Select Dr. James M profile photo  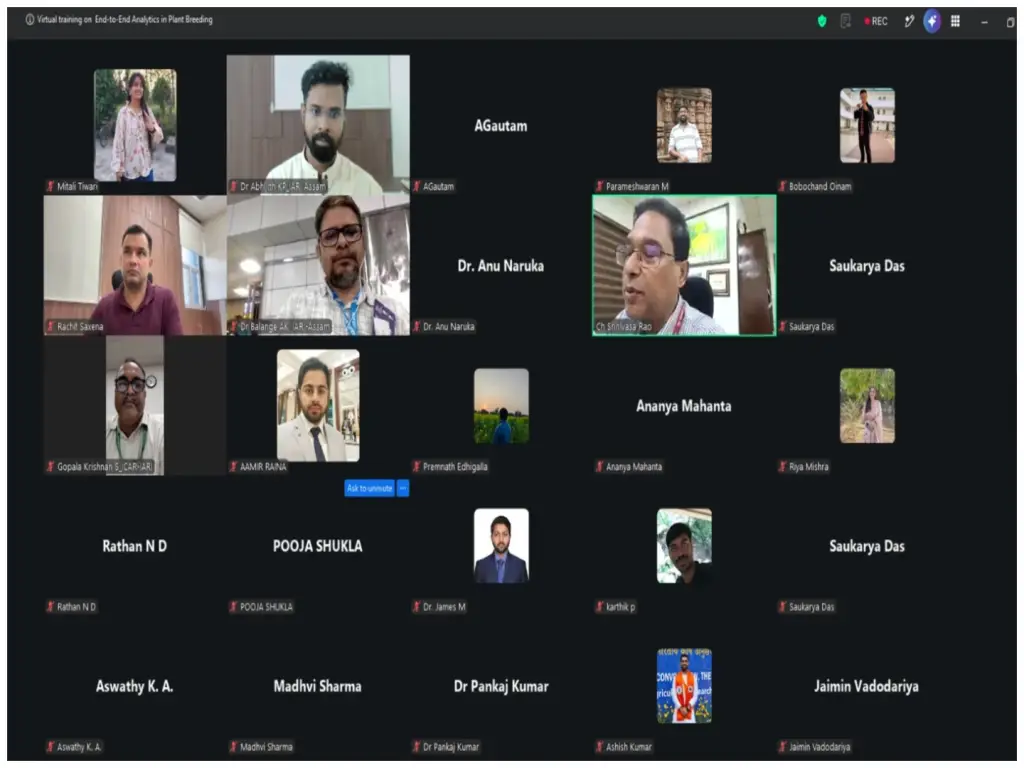coord(502,546)
